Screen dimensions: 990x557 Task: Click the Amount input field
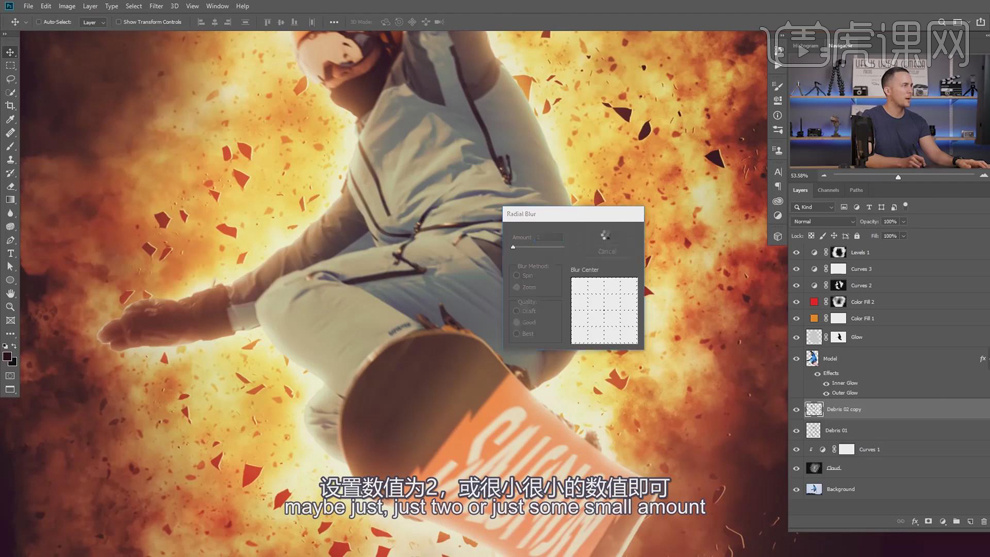(549, 237)
